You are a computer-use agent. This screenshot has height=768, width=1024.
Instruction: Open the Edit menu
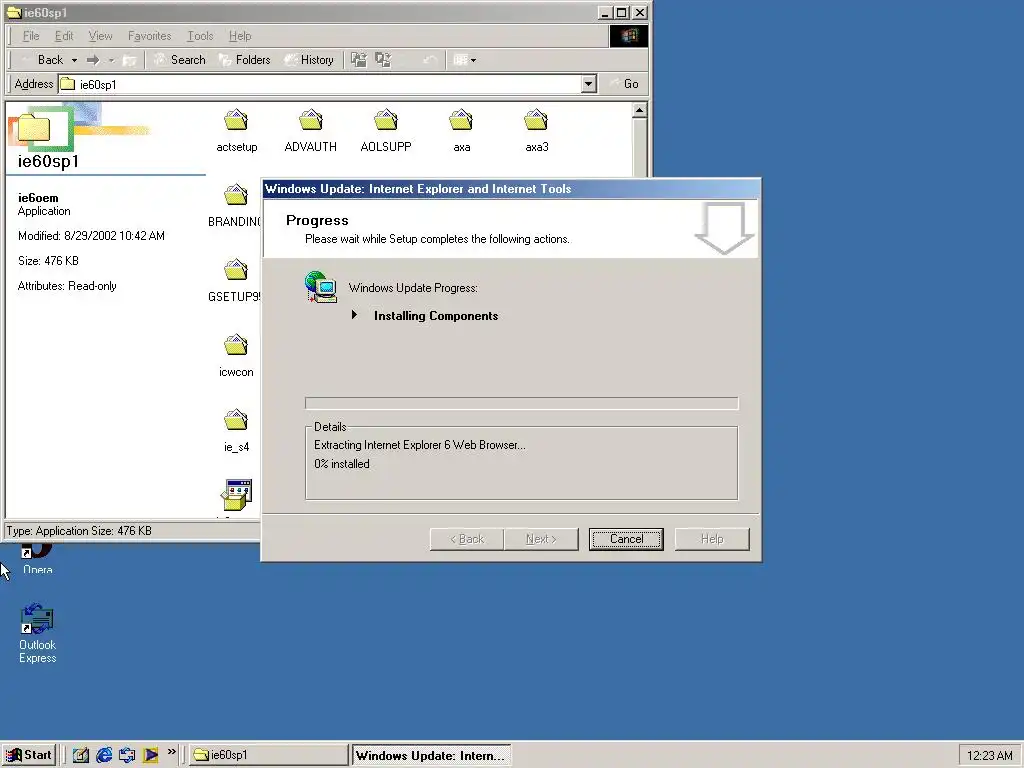click(63, 36)
